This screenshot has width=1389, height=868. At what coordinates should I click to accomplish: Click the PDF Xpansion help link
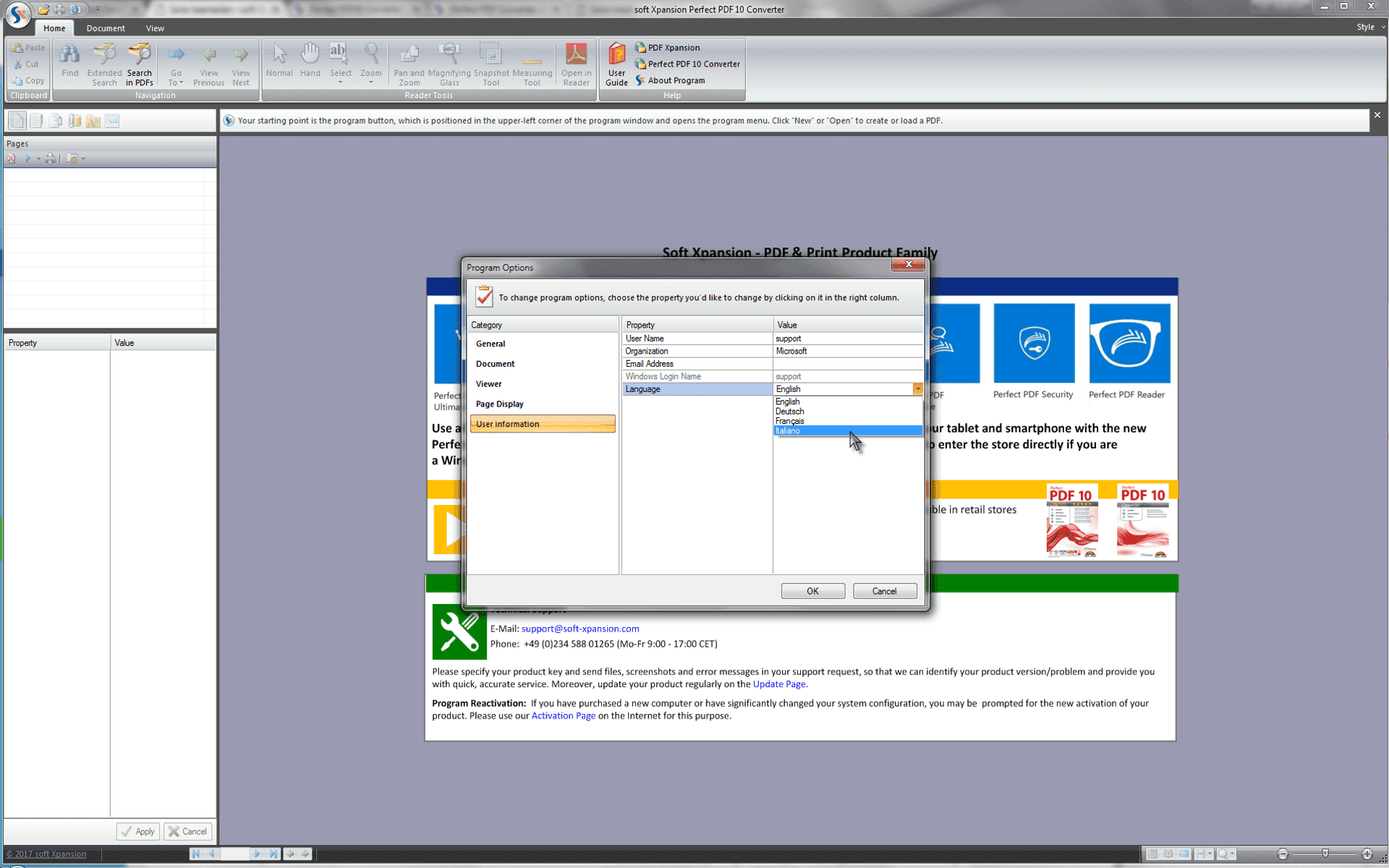coord(667,48)
